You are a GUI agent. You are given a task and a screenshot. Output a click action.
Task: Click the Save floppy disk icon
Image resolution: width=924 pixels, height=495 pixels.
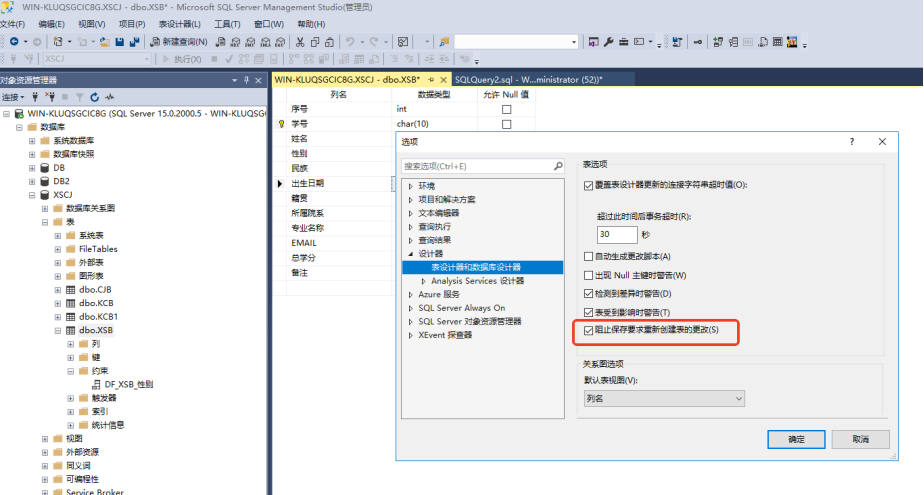point(120,42)
